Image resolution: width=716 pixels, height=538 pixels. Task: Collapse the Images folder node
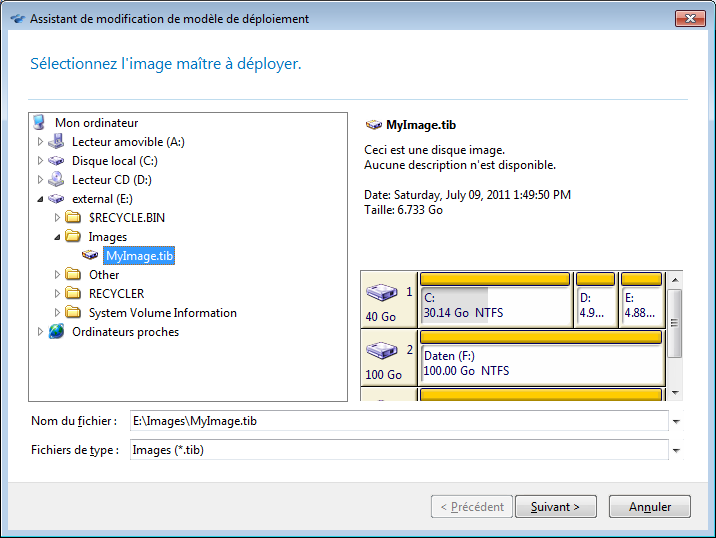tap(57, 237)
